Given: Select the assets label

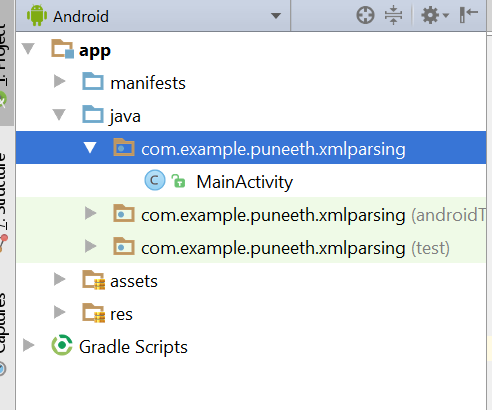Looking at the screenshot, I should click(x=134, y=282).
